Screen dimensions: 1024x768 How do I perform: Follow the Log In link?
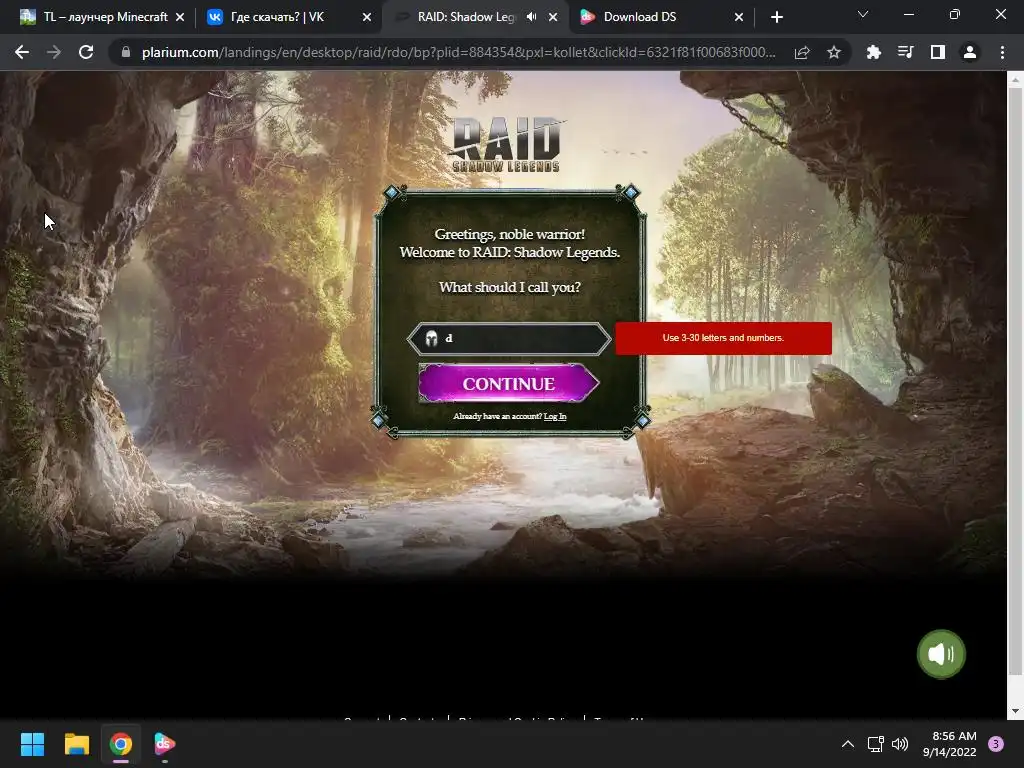coord(554,417)
